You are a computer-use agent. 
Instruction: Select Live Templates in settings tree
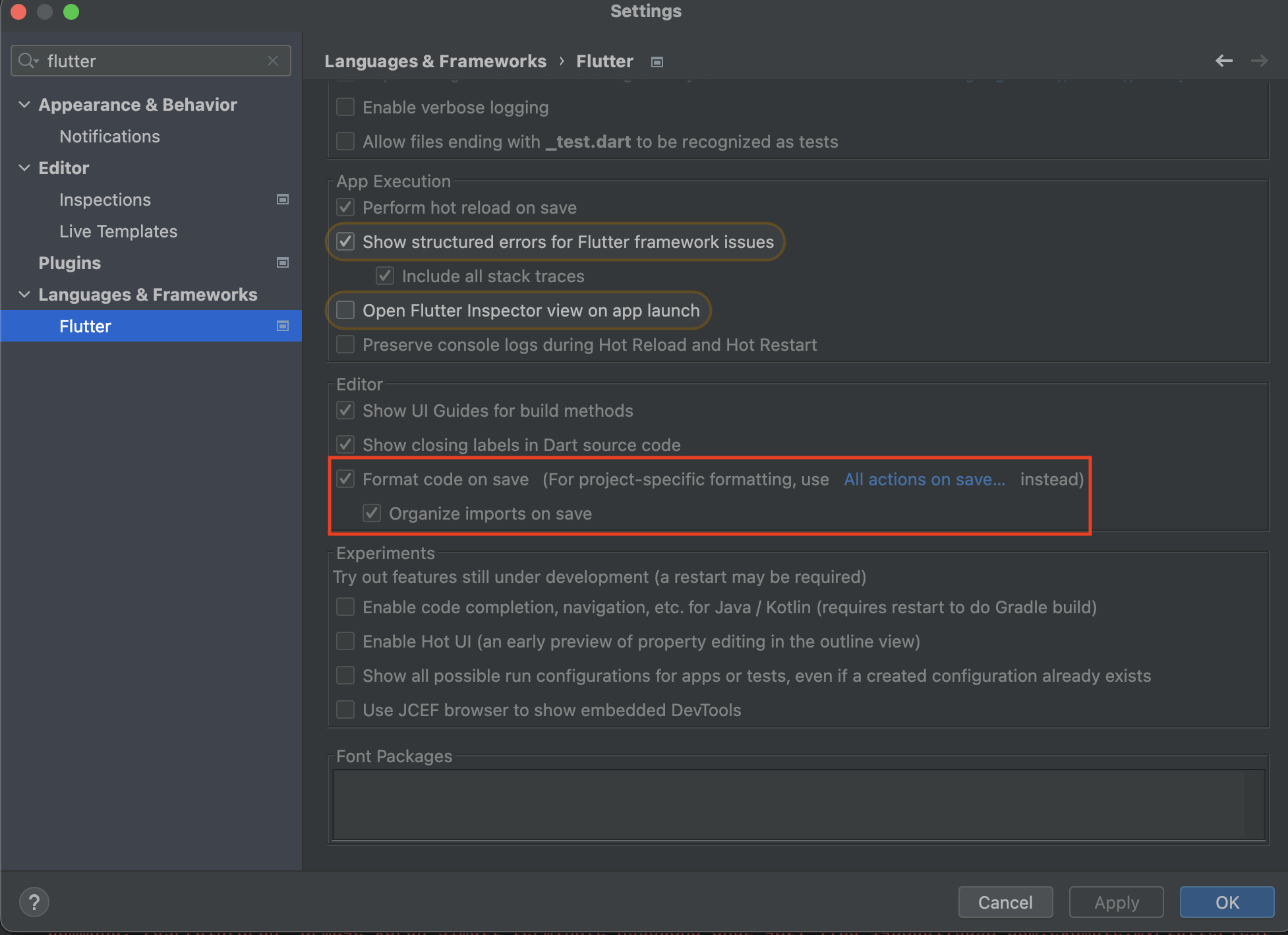click(118, 231)
